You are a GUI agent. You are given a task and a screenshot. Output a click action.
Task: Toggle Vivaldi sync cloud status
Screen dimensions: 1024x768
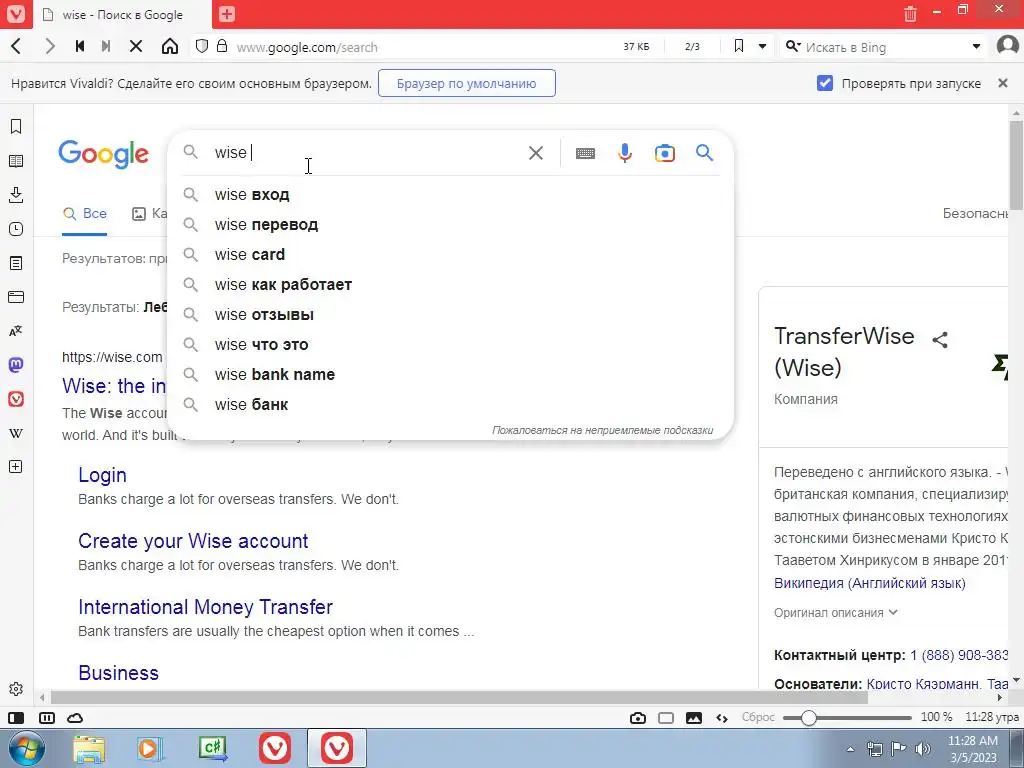point(75,718)
